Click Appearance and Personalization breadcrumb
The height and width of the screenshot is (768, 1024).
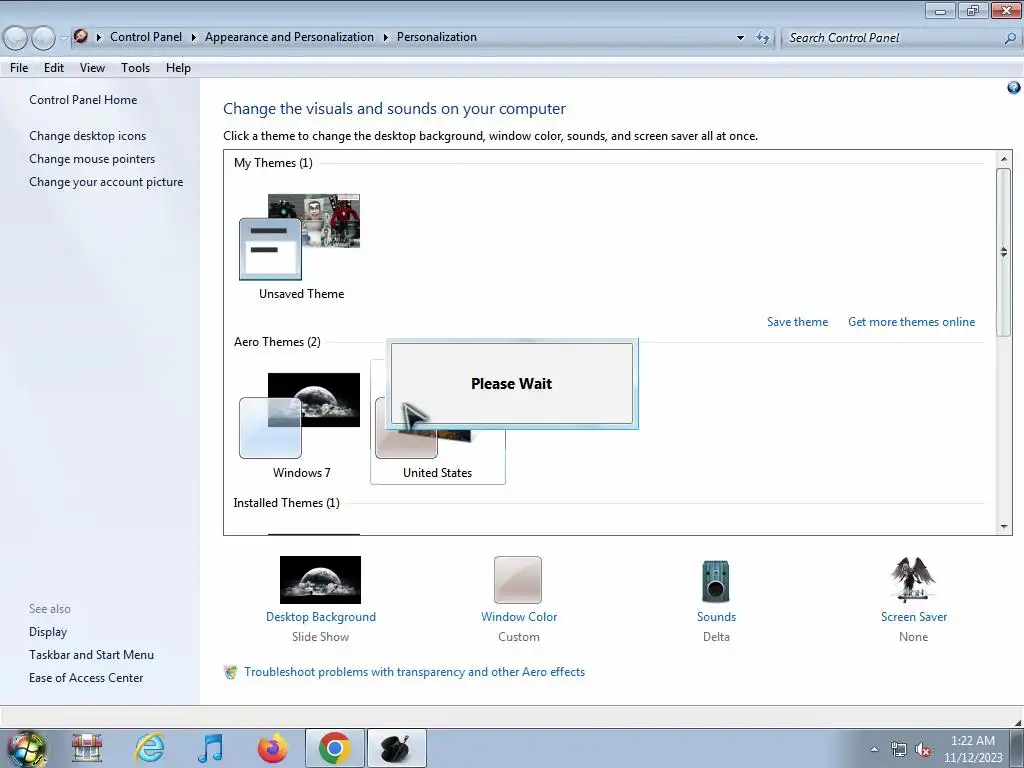tap(289, 37)
